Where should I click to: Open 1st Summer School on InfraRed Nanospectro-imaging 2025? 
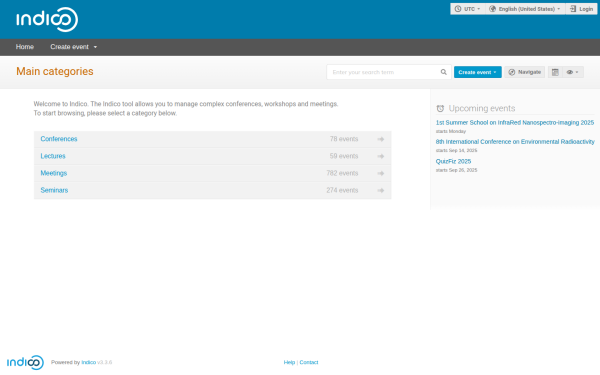pos(515,122)
